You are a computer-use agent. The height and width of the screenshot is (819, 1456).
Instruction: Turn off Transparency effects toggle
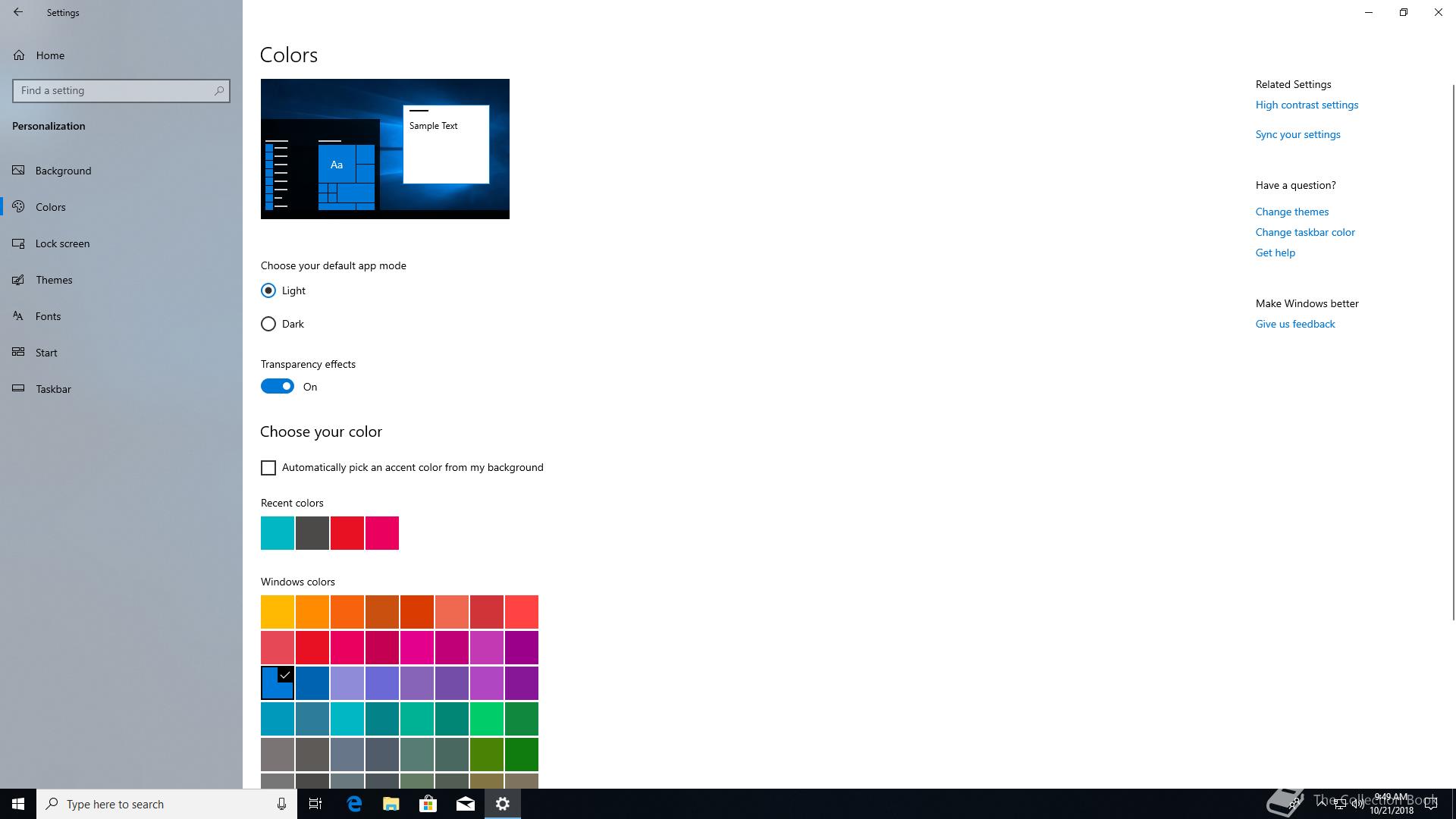click(x=278, y=387)
